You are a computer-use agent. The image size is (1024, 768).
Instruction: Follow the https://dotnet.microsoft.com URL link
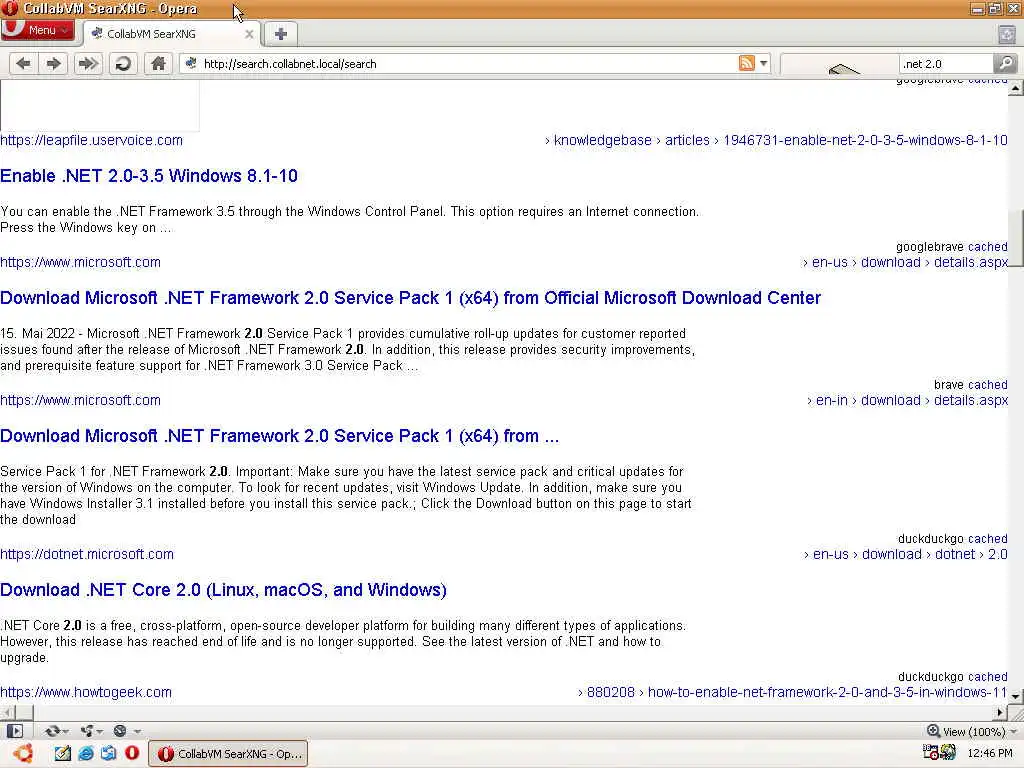click(87, 554)
